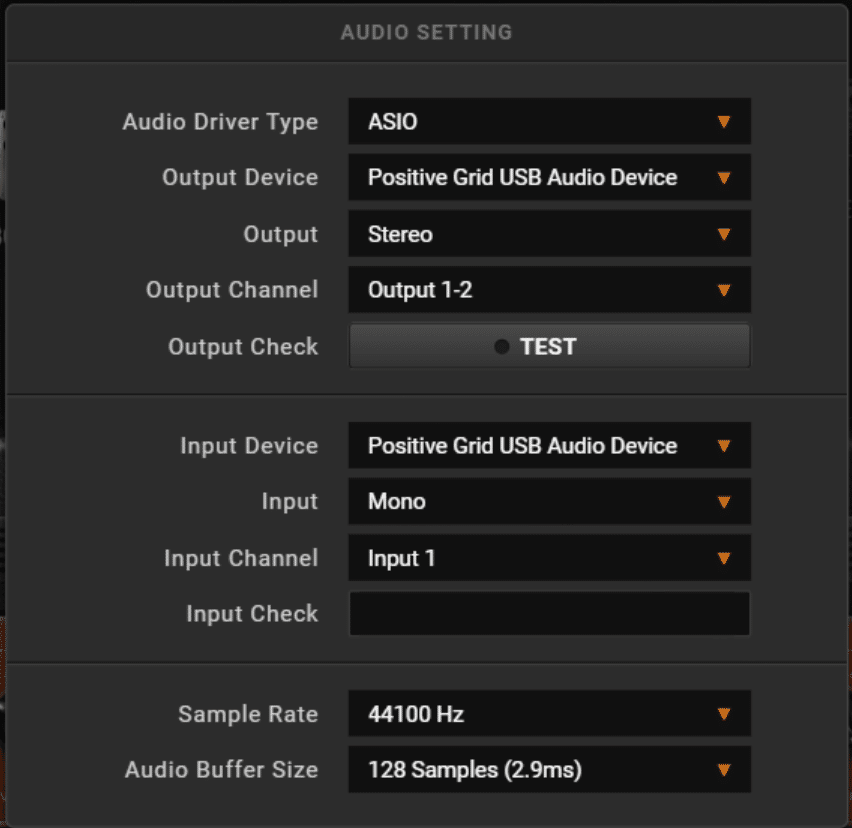Open the Output Channel dropdown
The width and height of the screenshot is (852, 828).
coord(549,290)
